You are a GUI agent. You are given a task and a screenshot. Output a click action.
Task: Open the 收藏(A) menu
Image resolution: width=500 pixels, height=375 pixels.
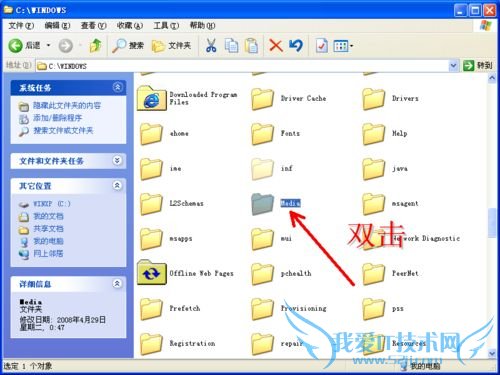click(x=130, y=25)
